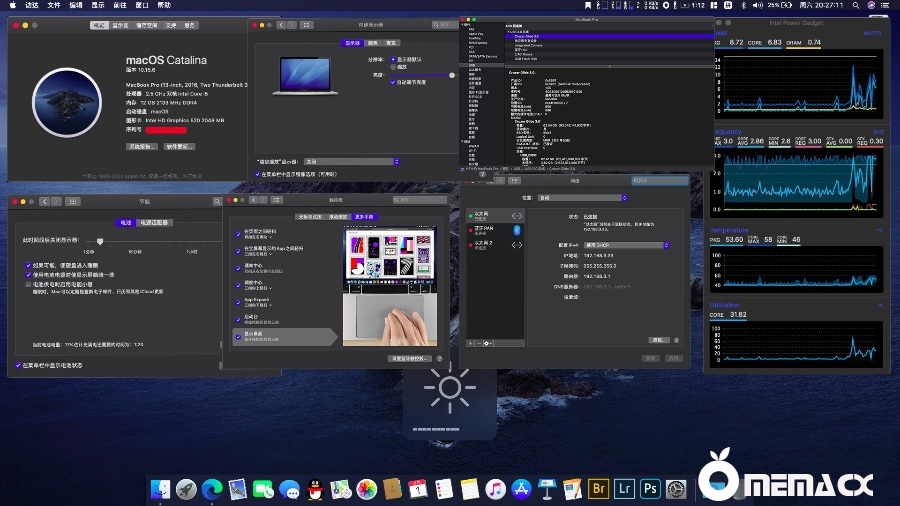This screenshot has width=900, height=506.
Task: Open Microsoft Edge from the Dock
Action: click(212, 489)
